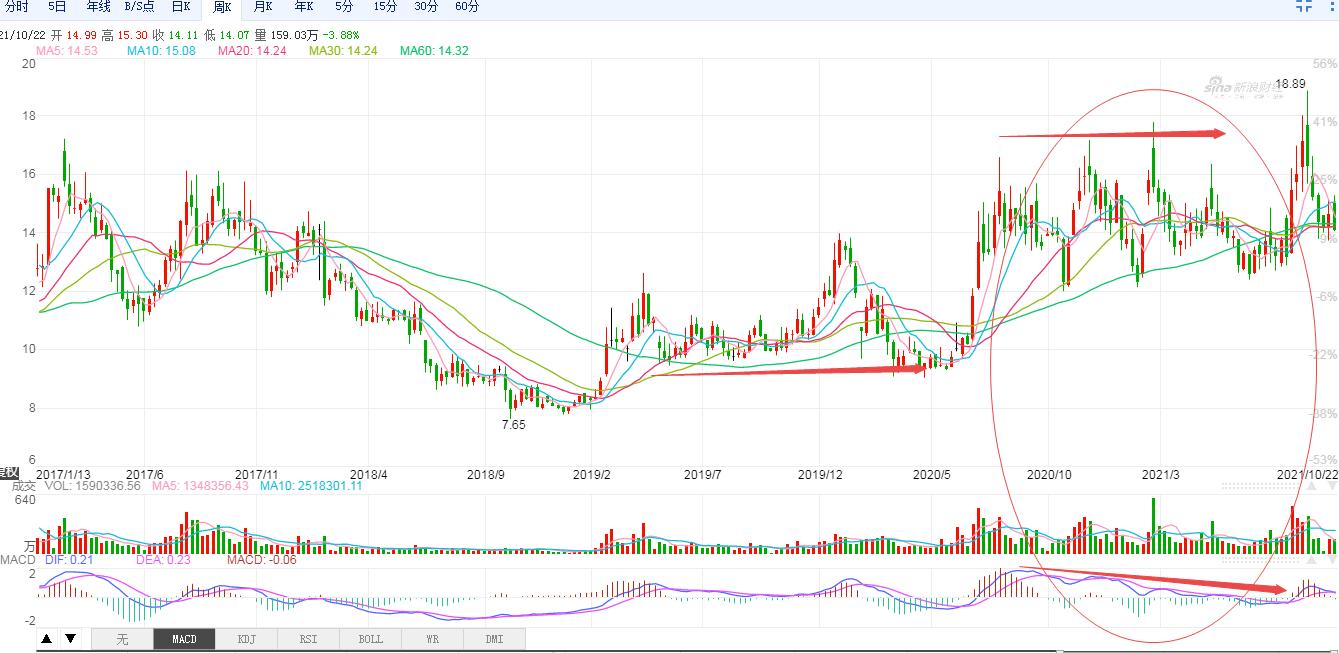Screen dimensions: 1339x653
Task: Exit fullscreen with the collapse icon
Action: coord(1304,6)
